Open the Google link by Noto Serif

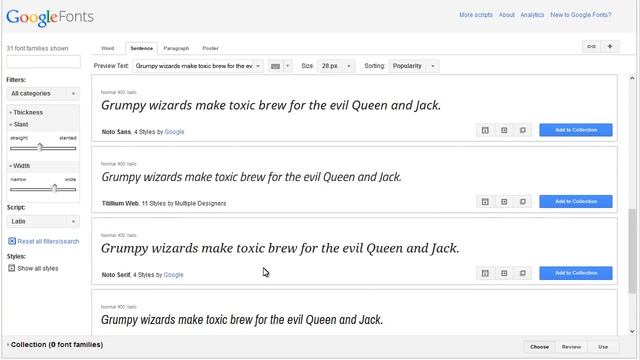click(x=173, y=275)
